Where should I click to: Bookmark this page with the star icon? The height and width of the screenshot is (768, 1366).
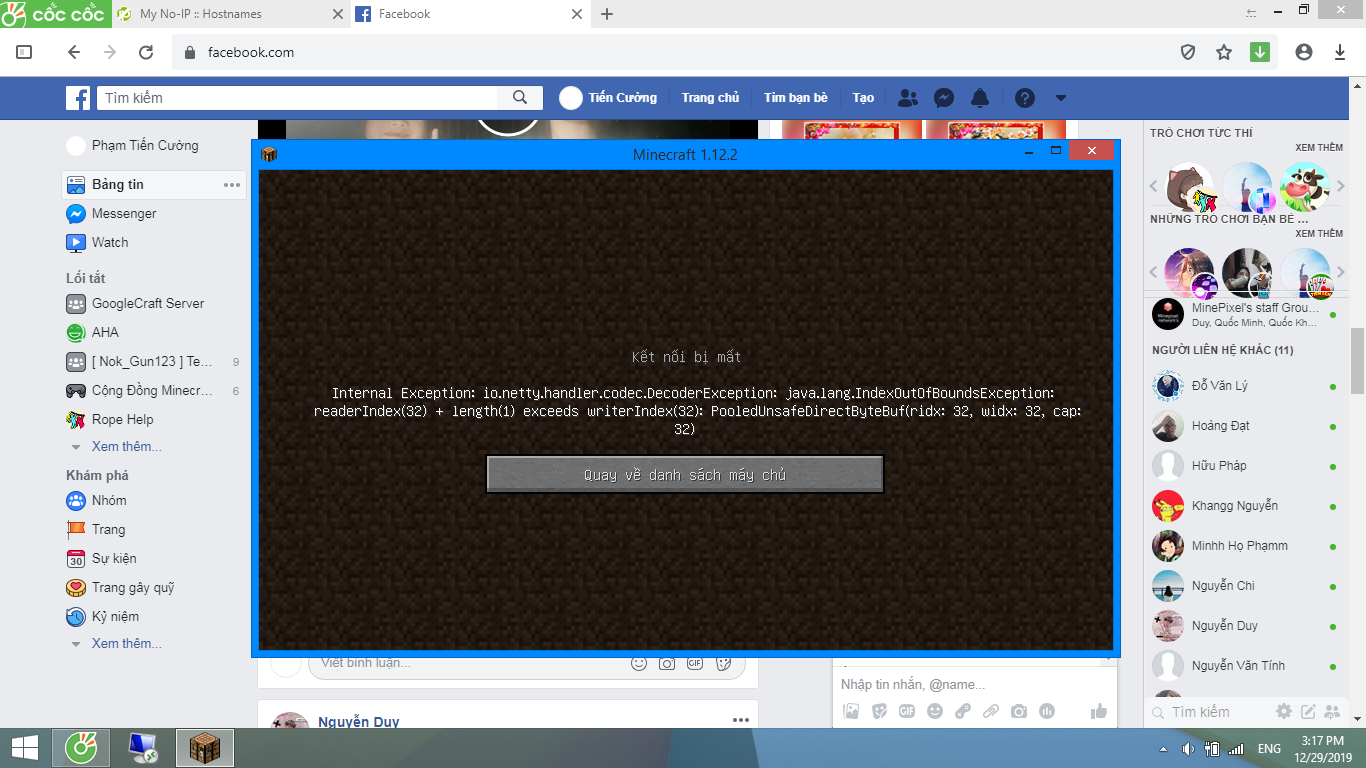coord(1224,52)
